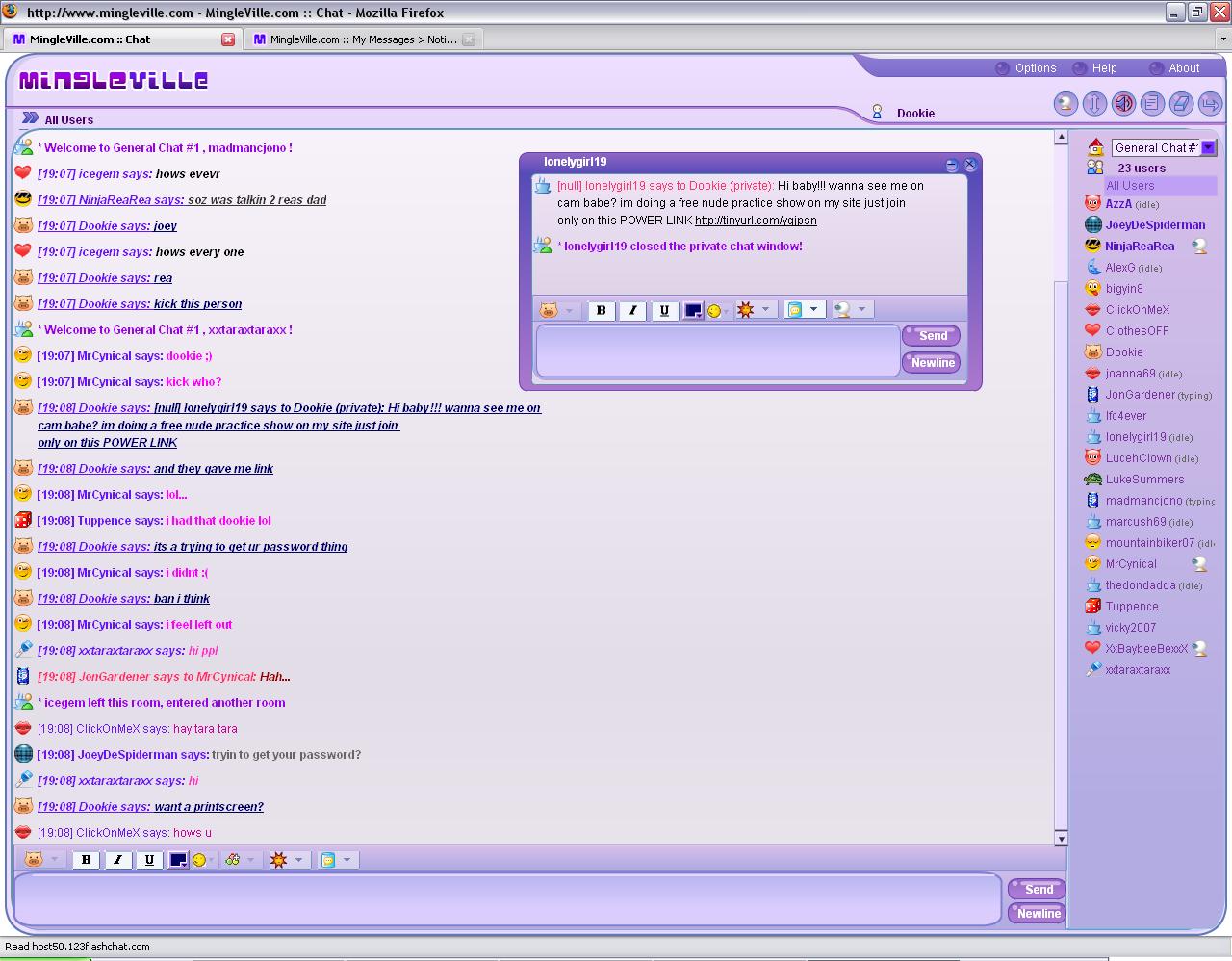Open the chat log document icon
This screenshot has height=961, width=1232.
click(x=1152, y=104)
